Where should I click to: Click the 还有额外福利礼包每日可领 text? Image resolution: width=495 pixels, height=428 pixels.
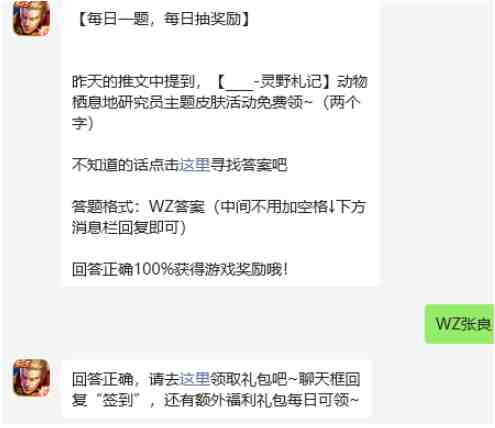click(261, 400)
